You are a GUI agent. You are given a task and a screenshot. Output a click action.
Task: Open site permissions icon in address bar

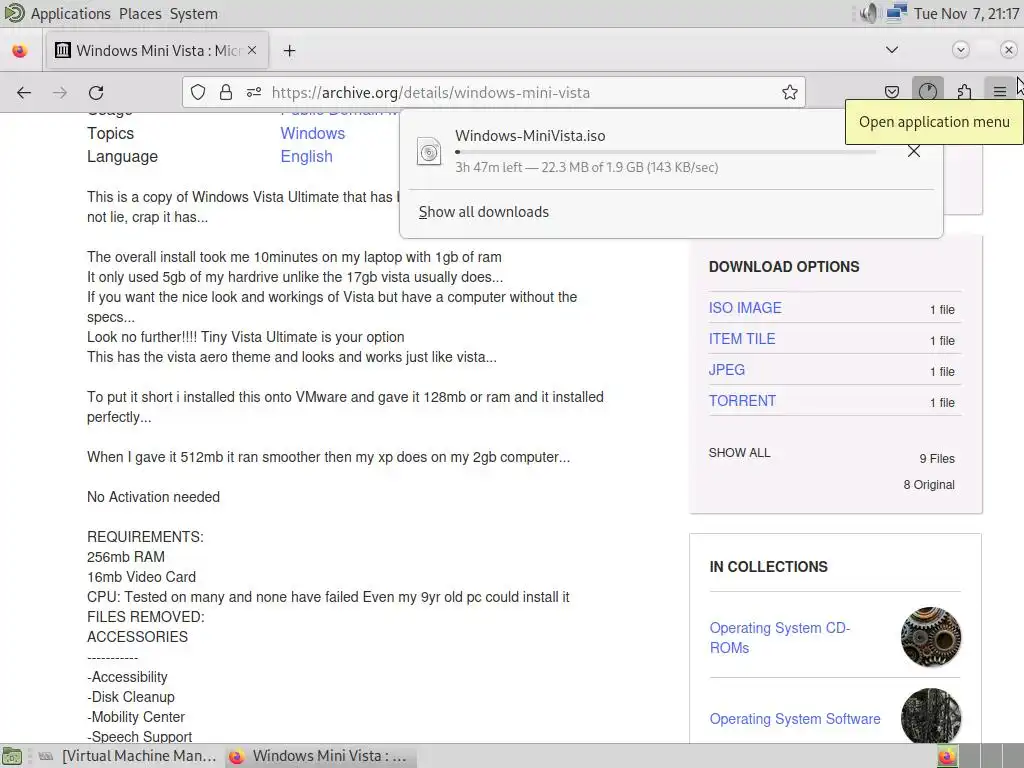254,93
